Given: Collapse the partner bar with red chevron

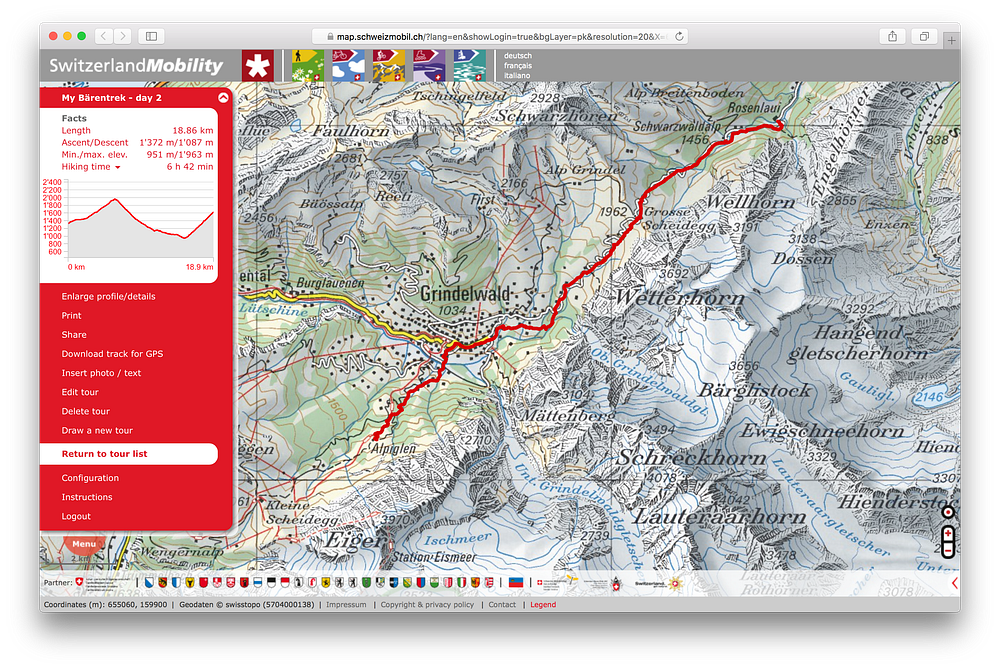Looking at the screenshot, I should point(955,583).
